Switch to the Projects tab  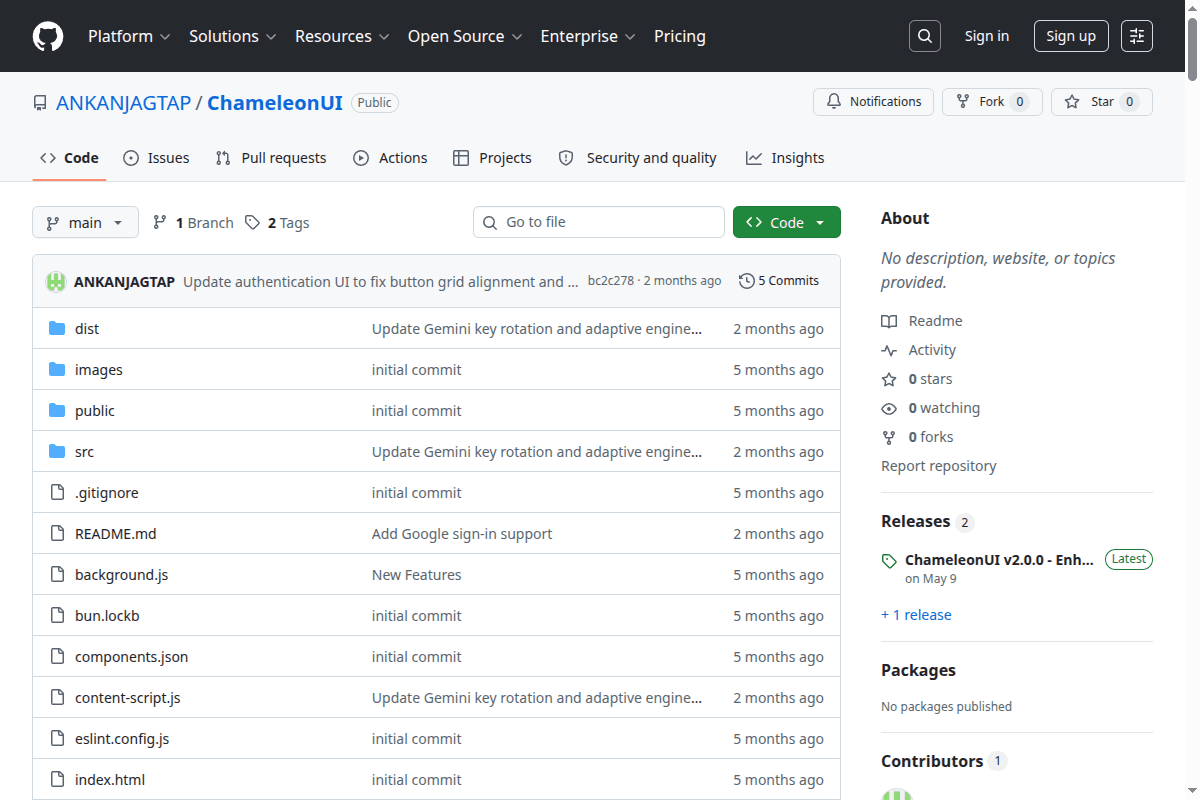(492, 158)
